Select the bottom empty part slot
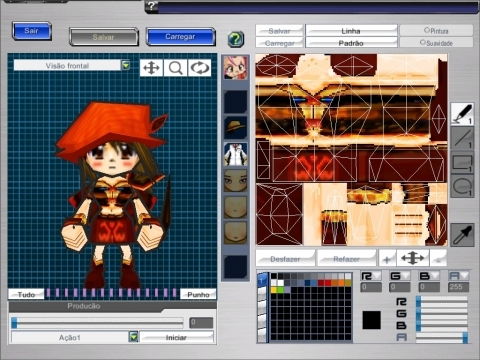Image resolution: width=480 pixels, height=360 pixels. tap(235, 267)
